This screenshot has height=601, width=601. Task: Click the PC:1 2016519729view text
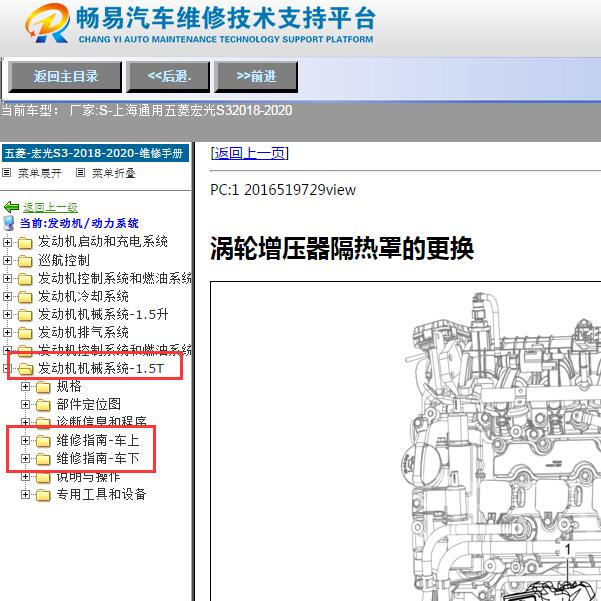[x=283, y=190]
